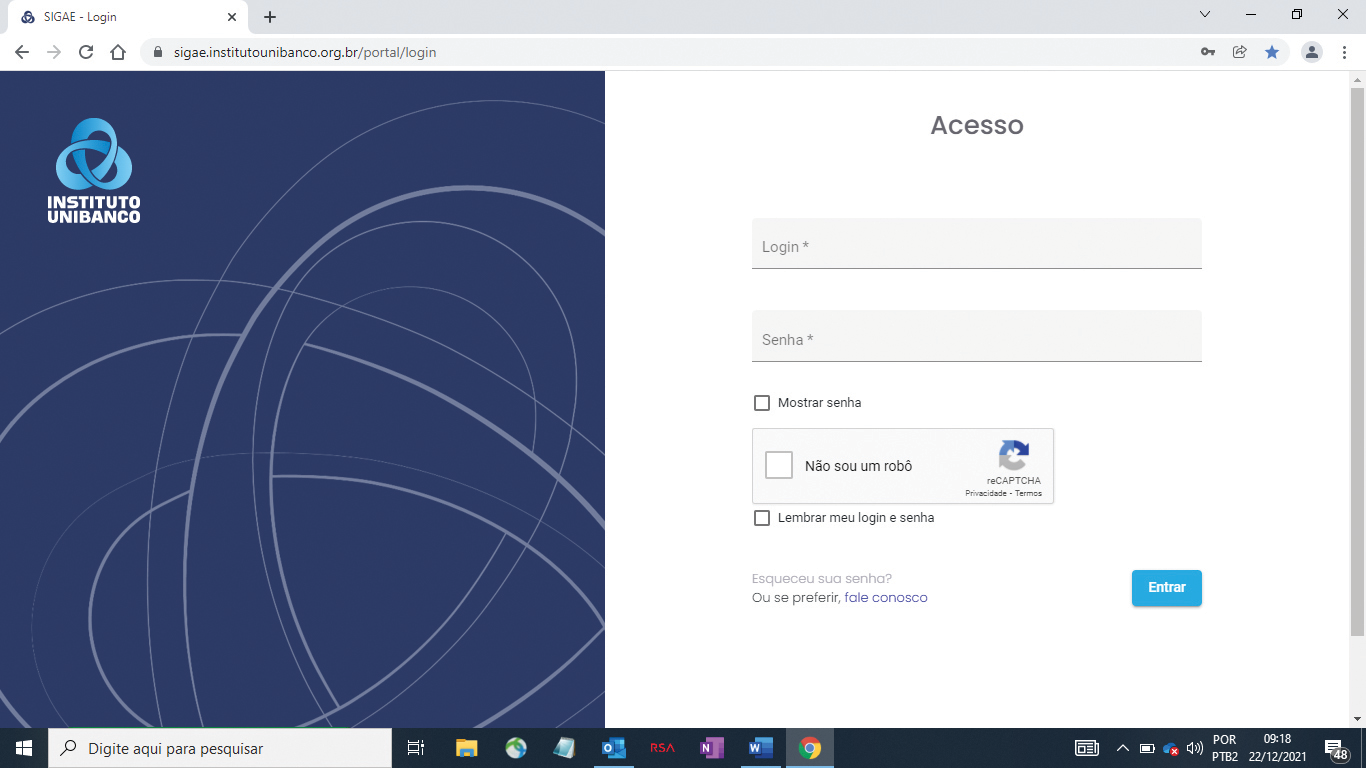Select the SIGAE - Login tab
Image resolution: width=1366 pixels, height=768 pixels.
pos(130,17)
